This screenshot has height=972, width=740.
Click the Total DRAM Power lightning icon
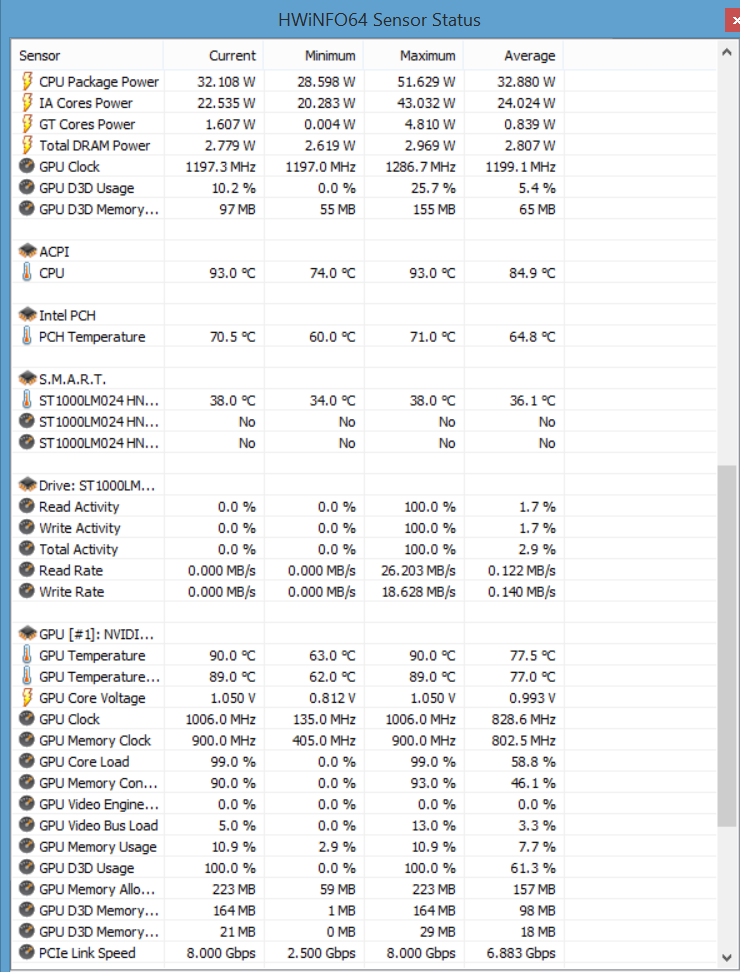pyautogui.click(x=27, y=145)
